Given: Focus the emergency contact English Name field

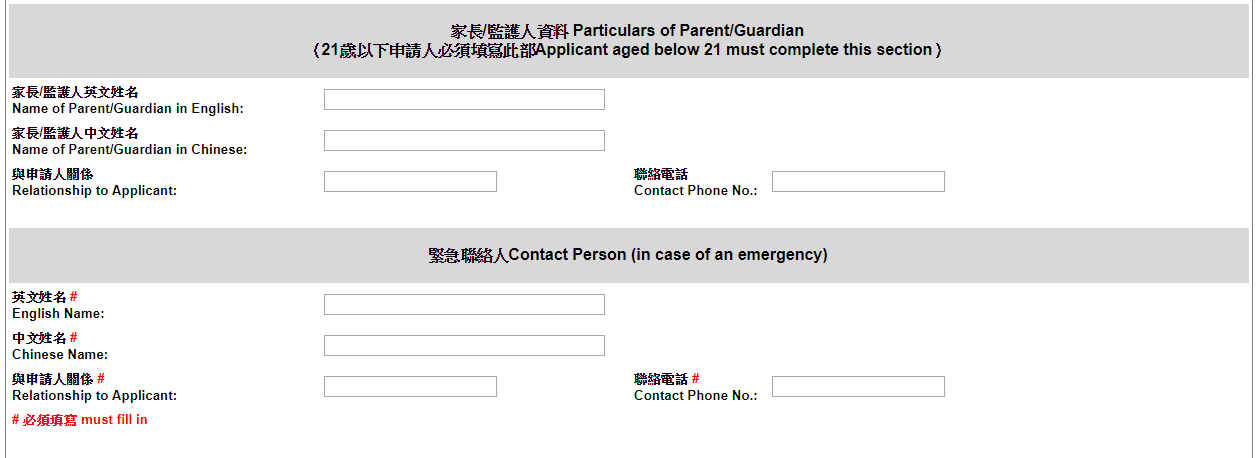Looking at the screenshot, I should (x=464, y=305).
